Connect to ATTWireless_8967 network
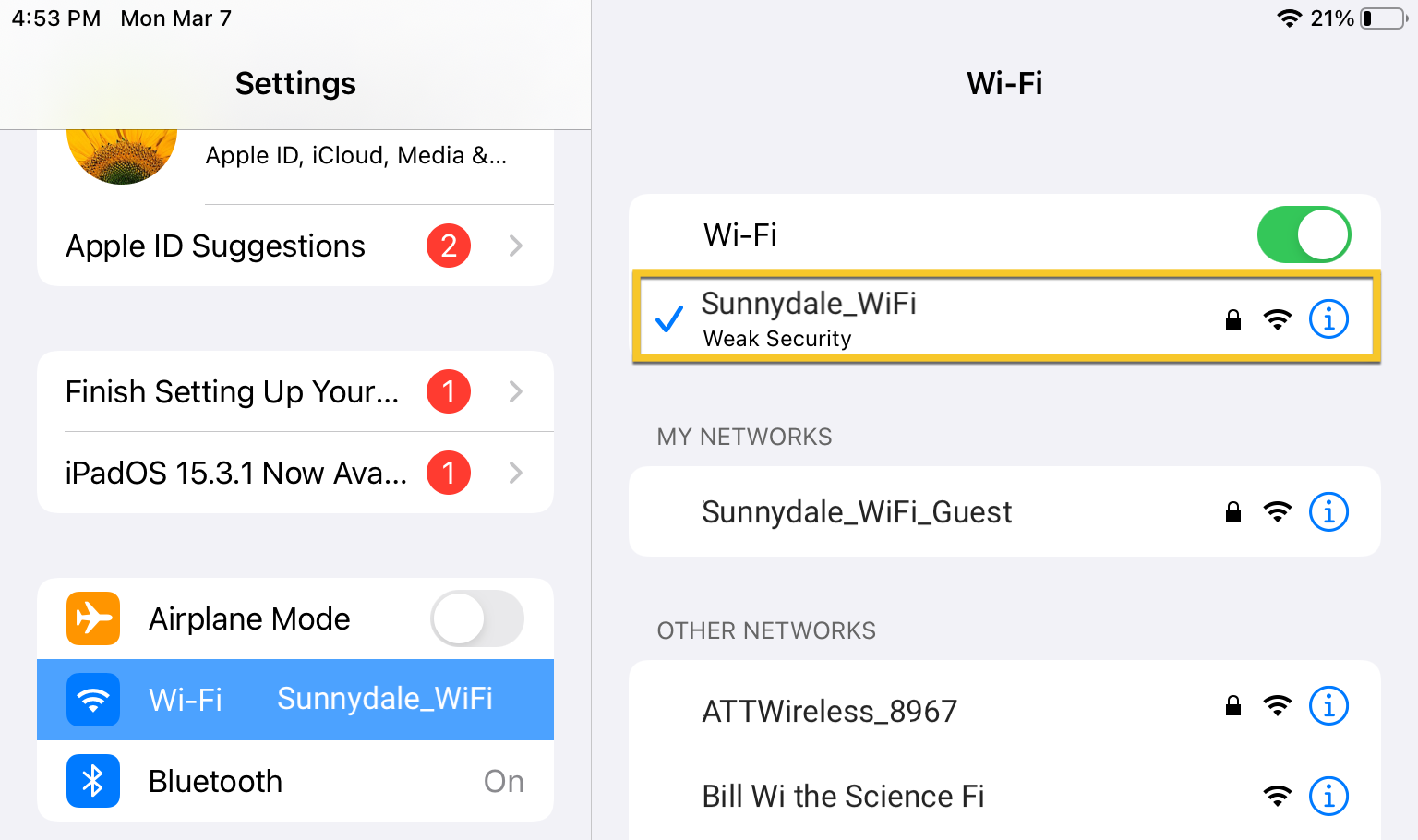Screen dimensions: 1418x840 coord(829,711)
